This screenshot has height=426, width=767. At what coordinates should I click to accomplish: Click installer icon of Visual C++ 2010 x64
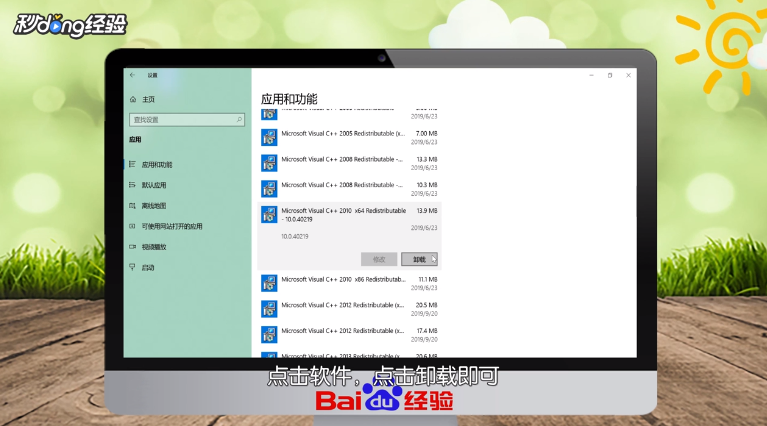[269, 215]
